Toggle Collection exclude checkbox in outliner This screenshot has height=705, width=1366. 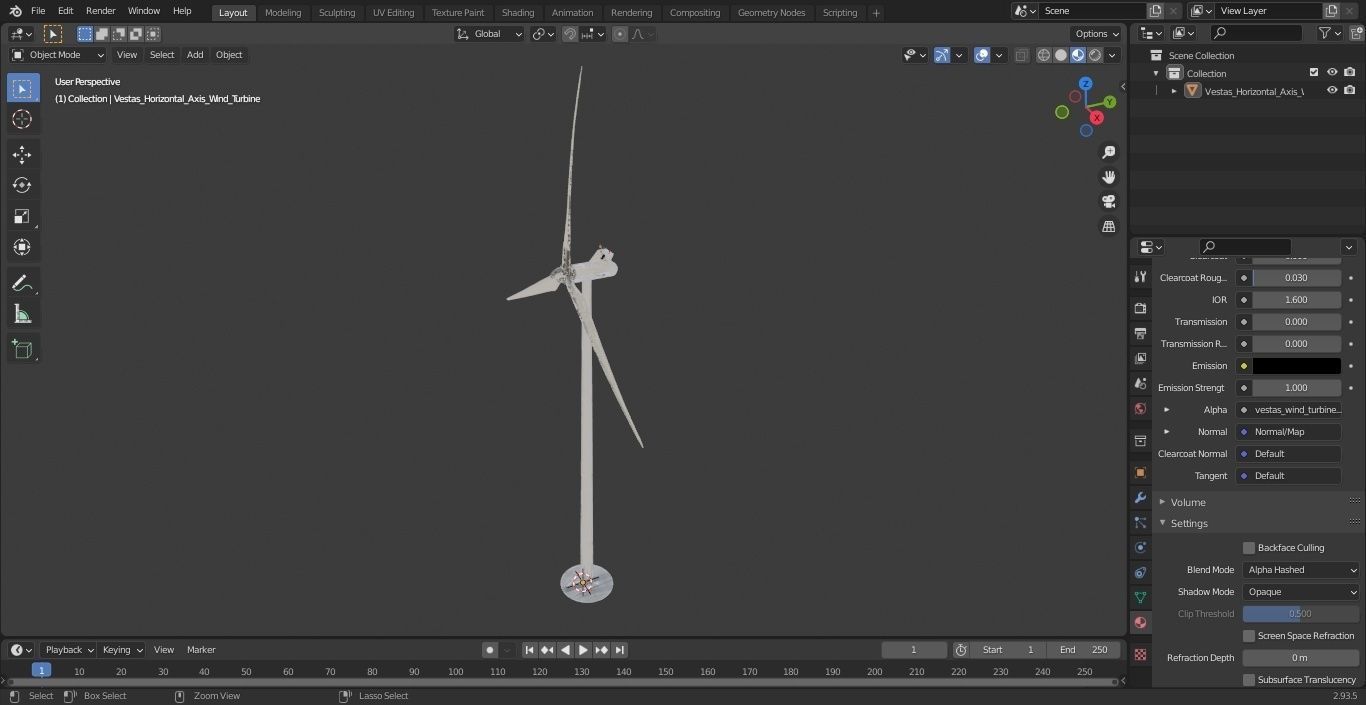pyautogui.click(x=1314, y=72)
